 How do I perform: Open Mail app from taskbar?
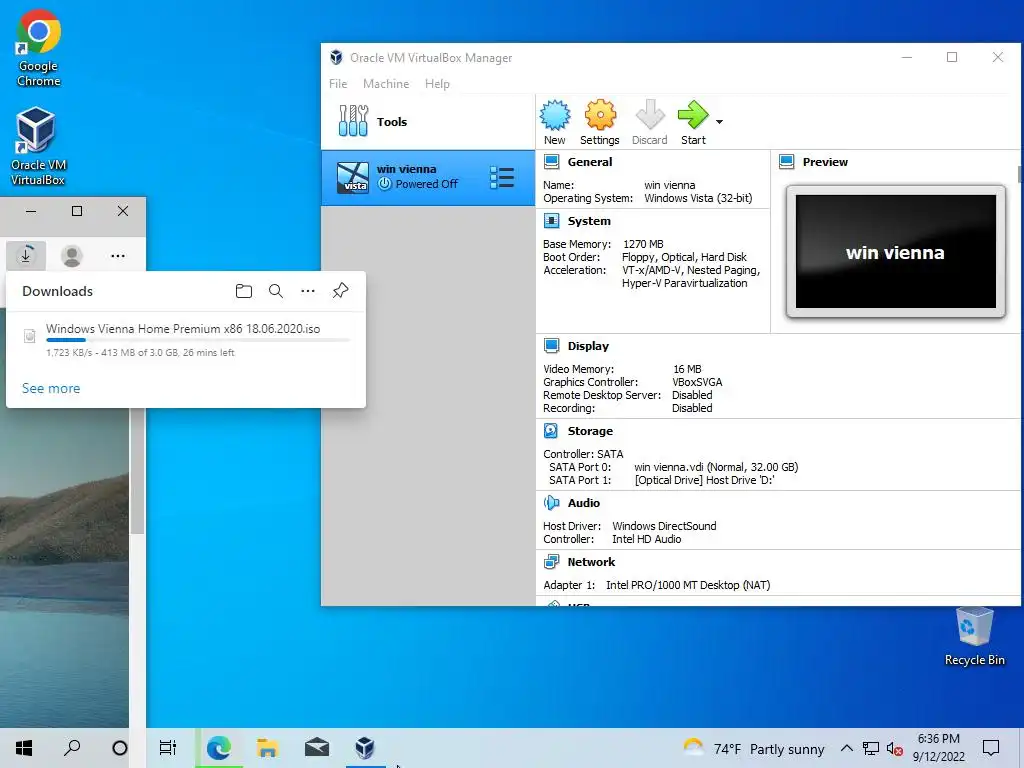pyautogui.click(x=317, y=748)
